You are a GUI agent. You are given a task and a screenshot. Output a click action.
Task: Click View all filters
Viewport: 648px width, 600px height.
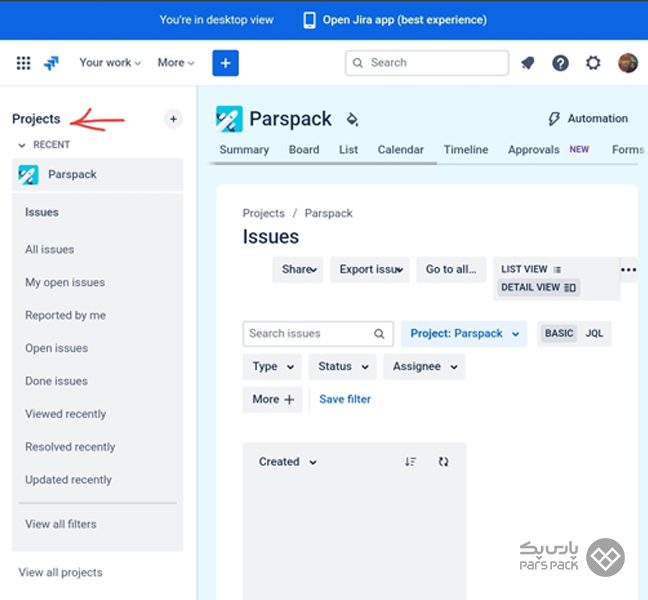point(61,524)
